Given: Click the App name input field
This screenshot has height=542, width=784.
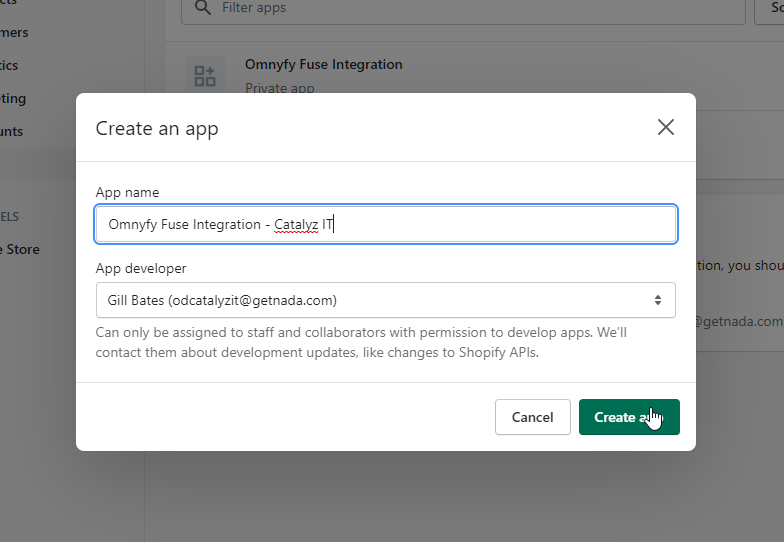Looking at the screenshot, I should [386, 224].
